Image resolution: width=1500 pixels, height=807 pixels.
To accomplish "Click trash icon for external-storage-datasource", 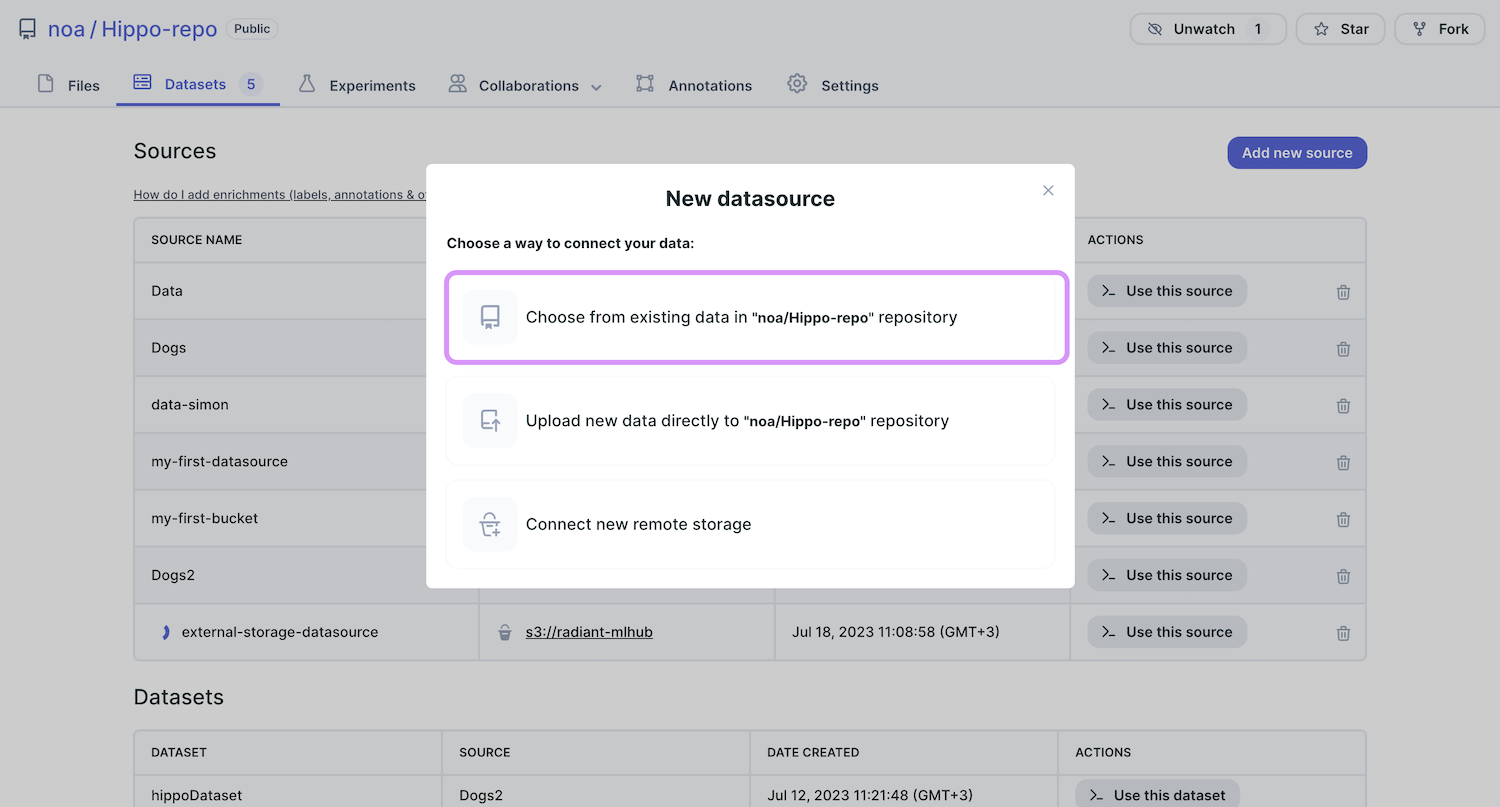I will [x=1343, y=633].
